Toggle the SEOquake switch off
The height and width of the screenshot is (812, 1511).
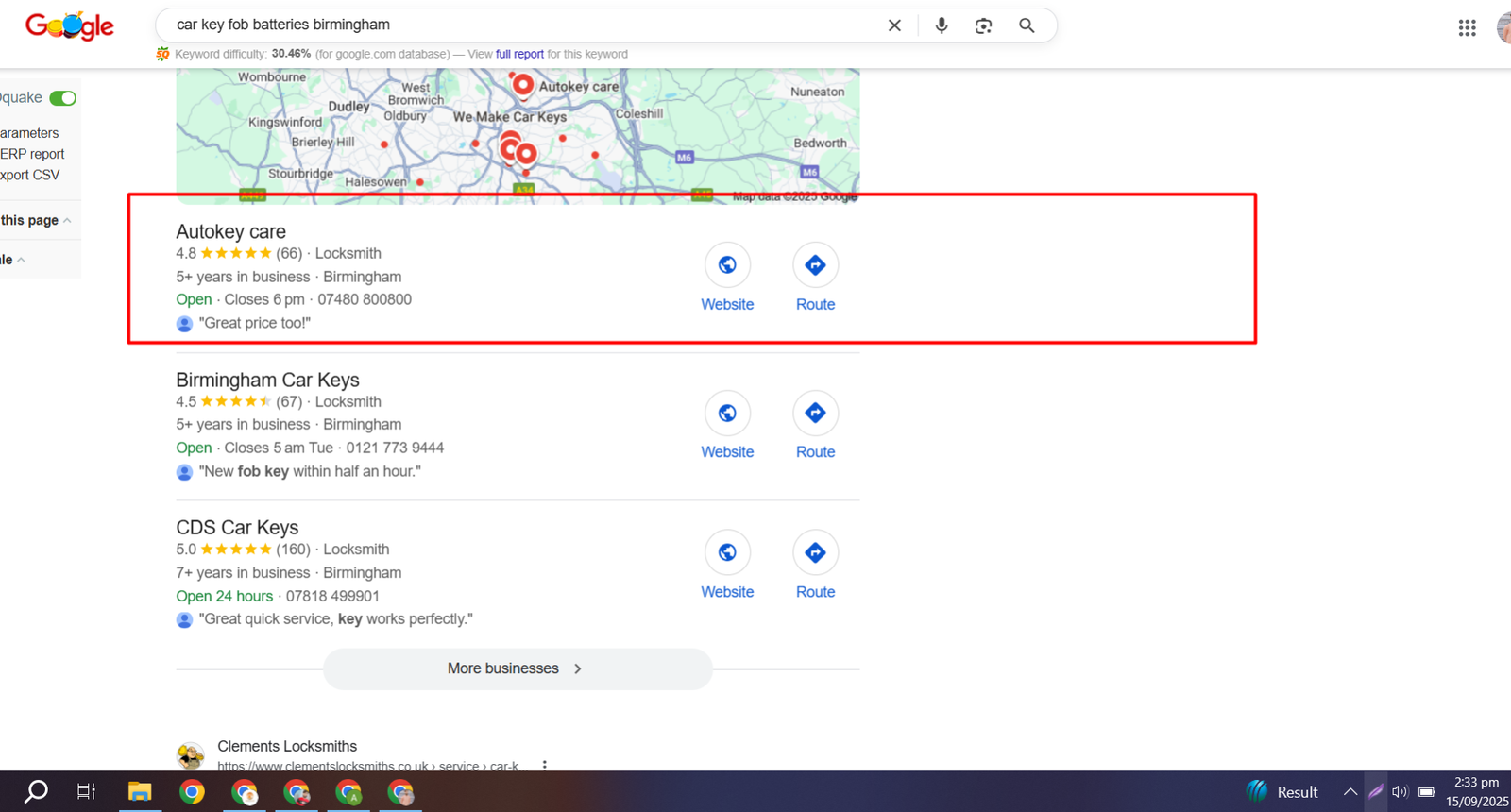[x=63, y=98]
